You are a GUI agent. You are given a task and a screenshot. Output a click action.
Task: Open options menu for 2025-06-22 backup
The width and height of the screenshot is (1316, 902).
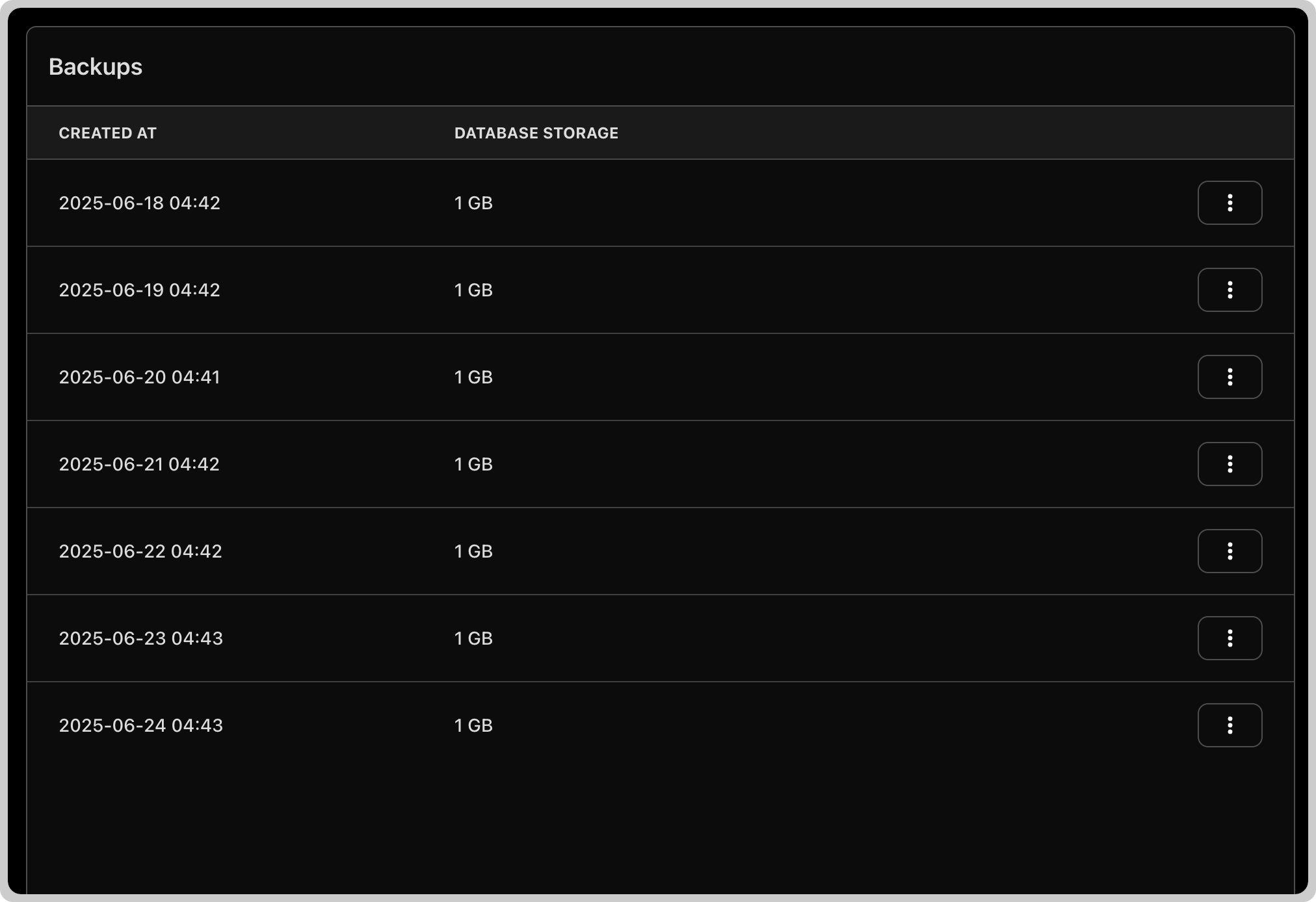coord(1230,551)
